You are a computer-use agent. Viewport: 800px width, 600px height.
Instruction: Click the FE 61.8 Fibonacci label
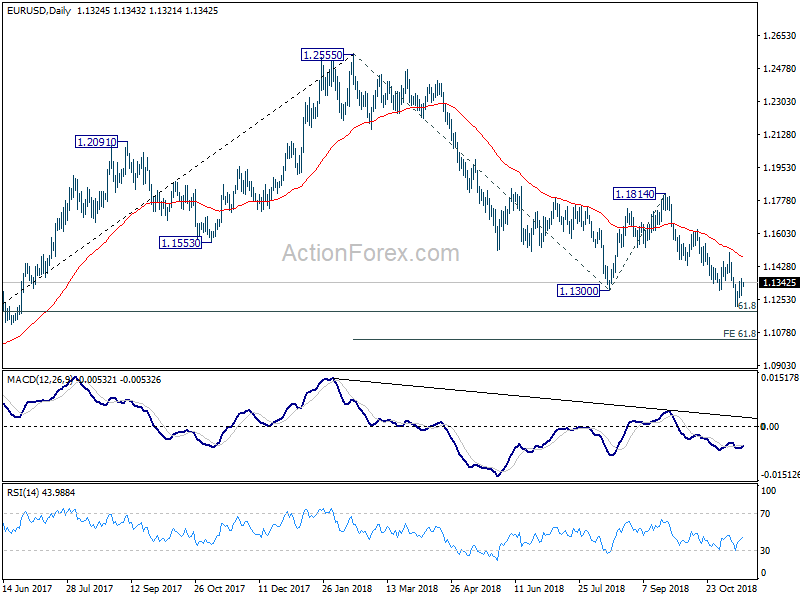coord(739,334)
